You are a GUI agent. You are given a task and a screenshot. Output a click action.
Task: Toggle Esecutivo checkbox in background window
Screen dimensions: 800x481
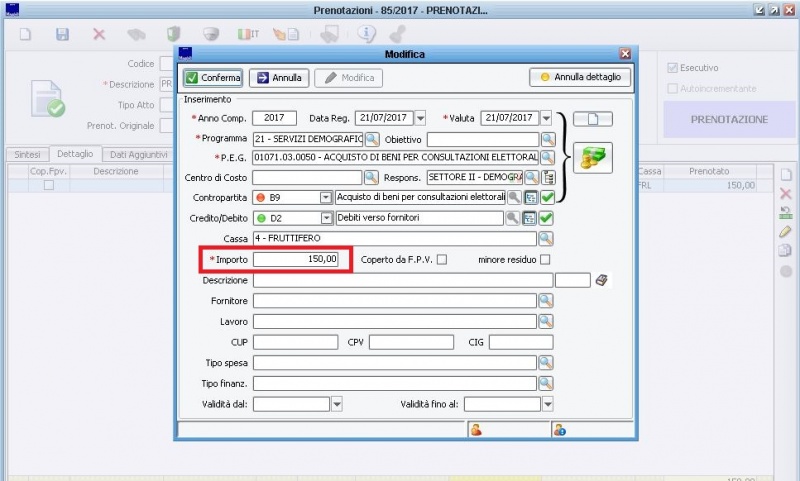coord(672,68)
